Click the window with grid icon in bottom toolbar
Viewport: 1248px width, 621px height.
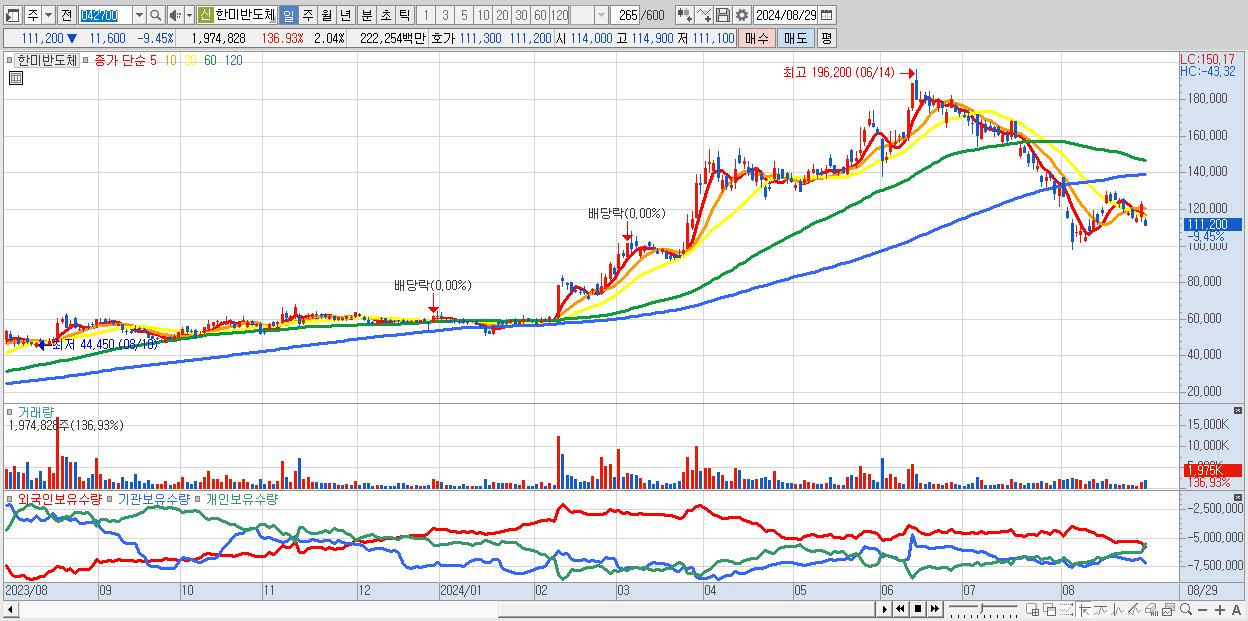[x=1032, y=608]
